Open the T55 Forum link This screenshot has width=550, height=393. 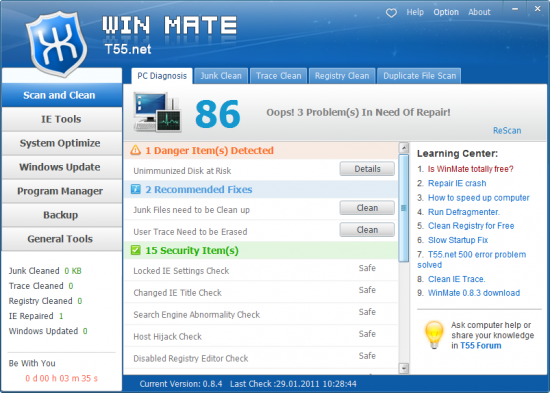coord(481,346)
